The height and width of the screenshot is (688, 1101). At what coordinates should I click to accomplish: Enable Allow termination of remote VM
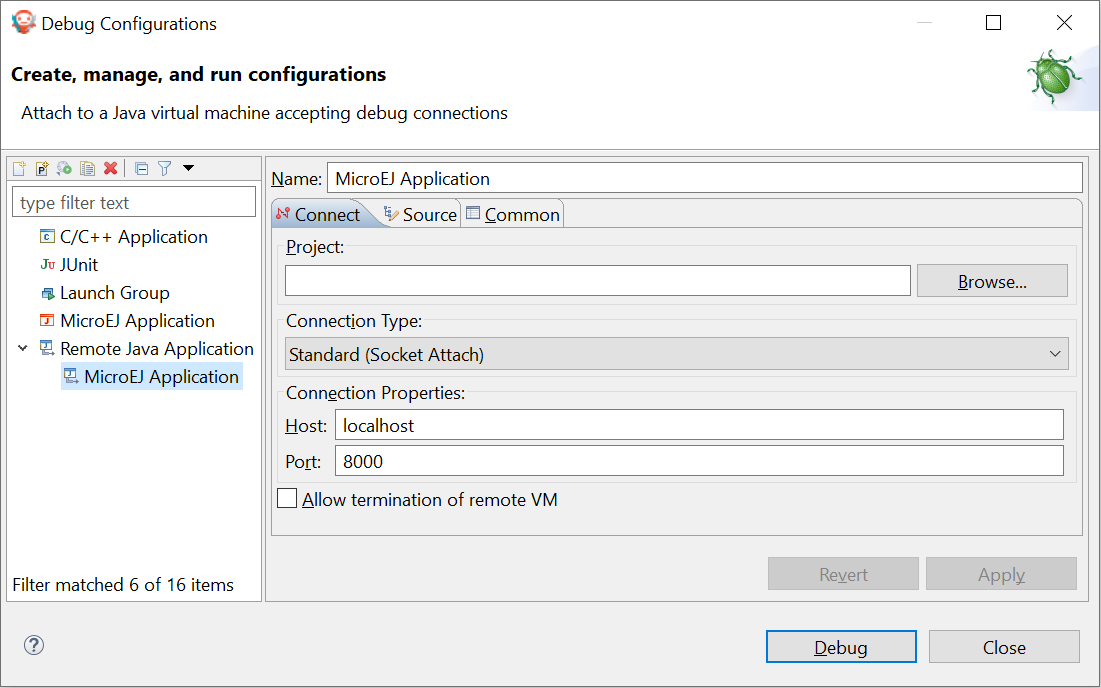[288, 499]
